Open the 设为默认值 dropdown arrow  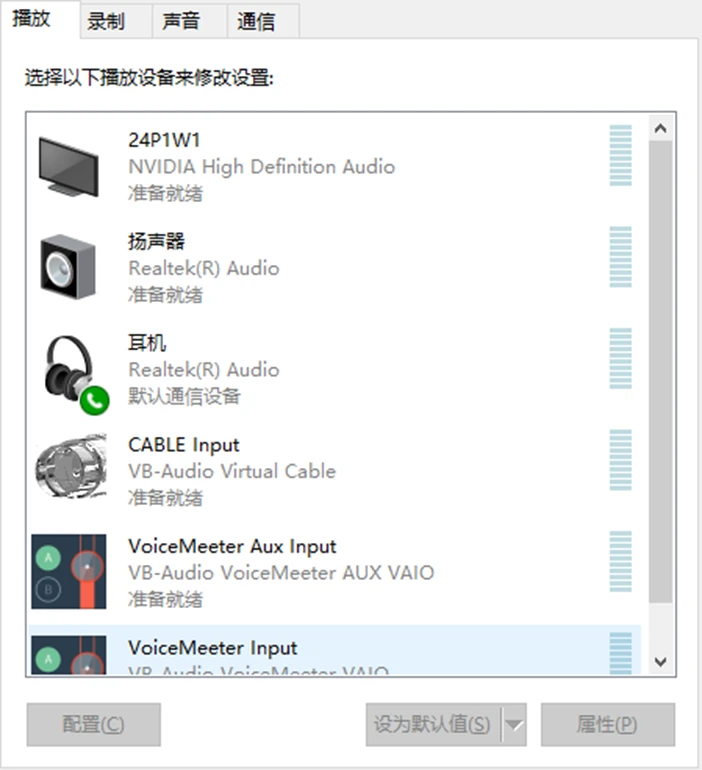click(514, 725)
